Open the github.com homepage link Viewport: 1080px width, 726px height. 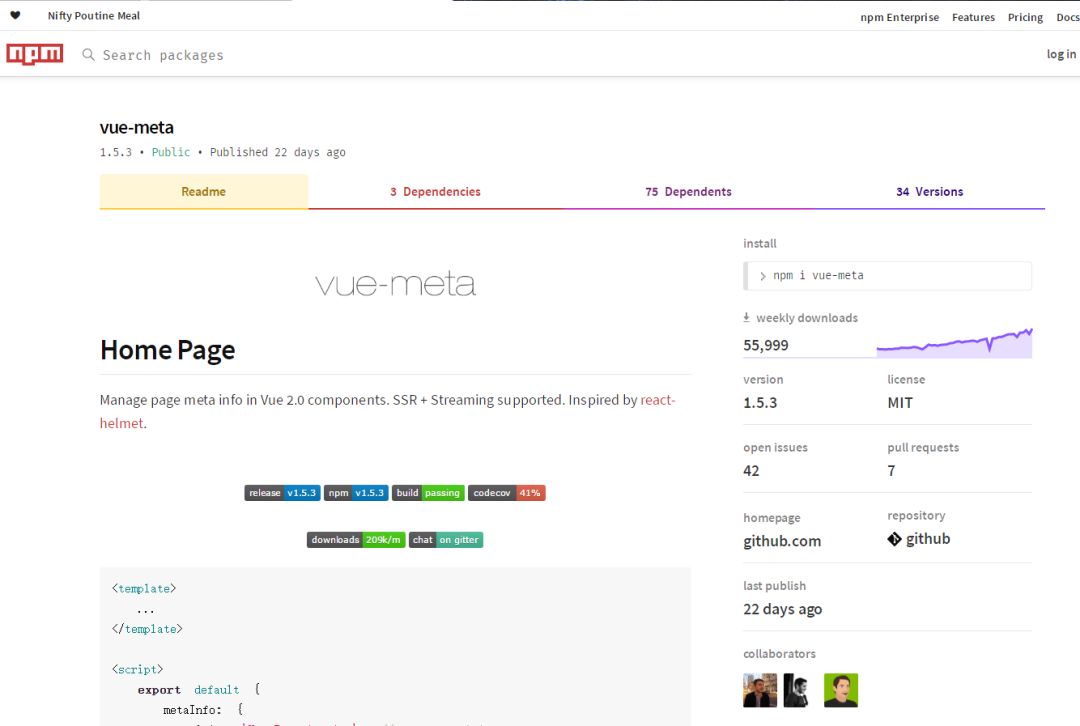coord(782,541)
